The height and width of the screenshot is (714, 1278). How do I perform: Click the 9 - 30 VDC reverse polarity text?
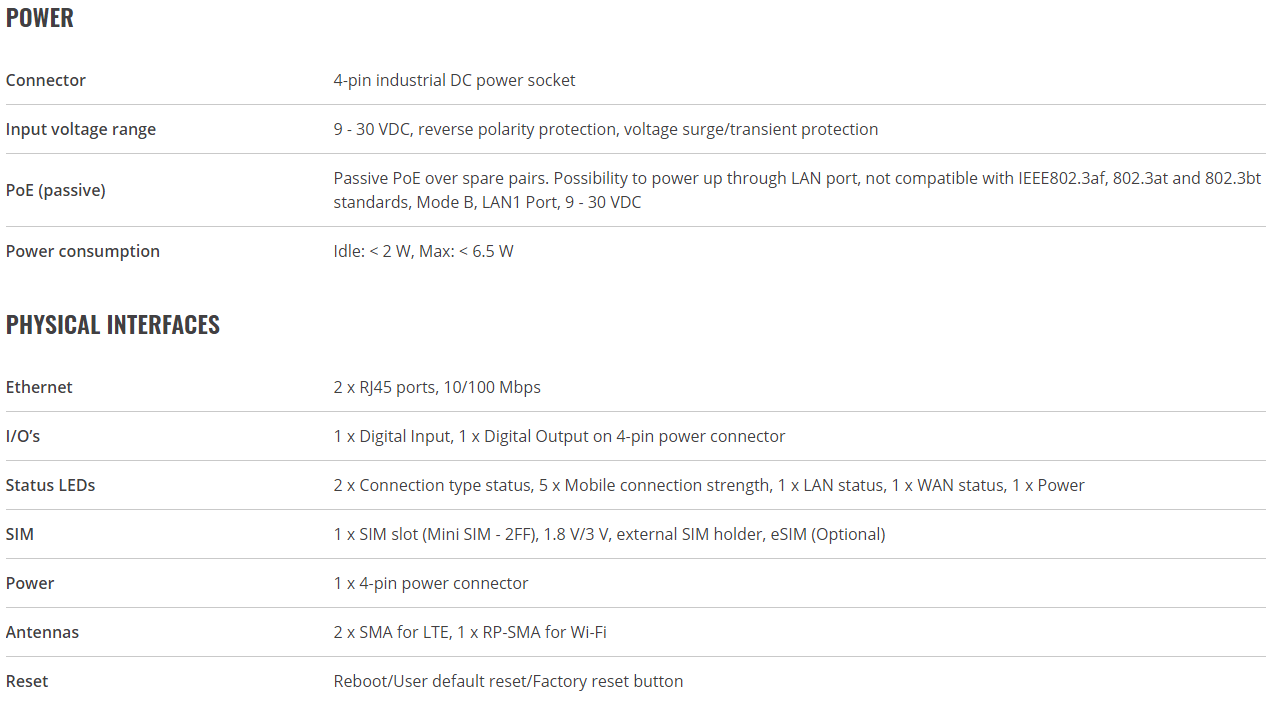coord(606,129)
